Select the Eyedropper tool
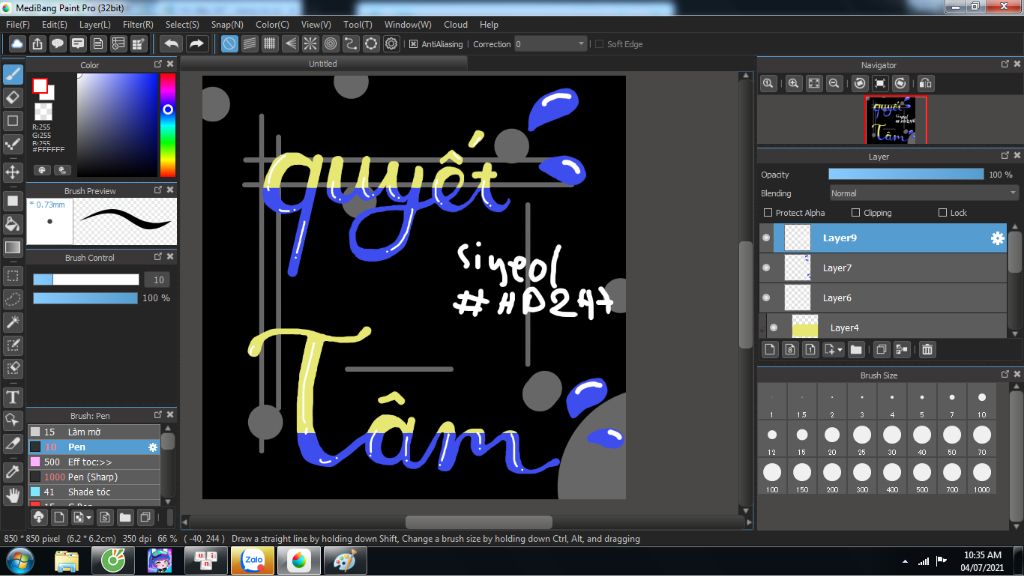 pos(12,472)
